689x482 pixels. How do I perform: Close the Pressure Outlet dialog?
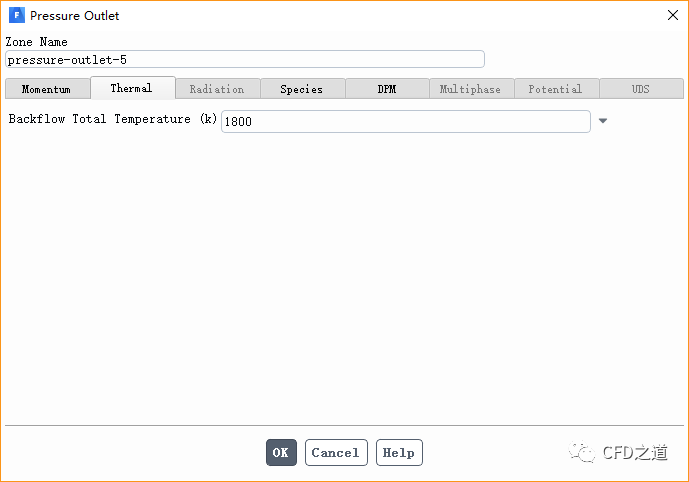(x=671, y=15)
